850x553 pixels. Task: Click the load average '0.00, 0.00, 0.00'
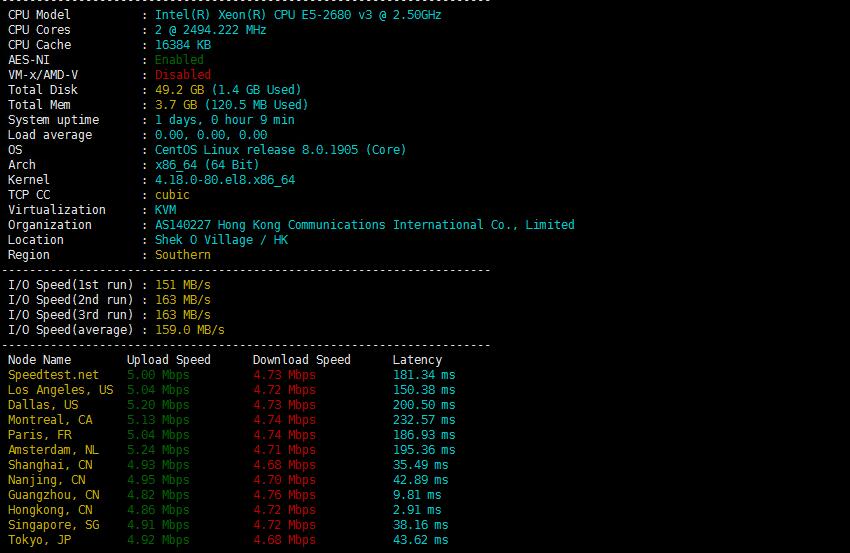(211, 135)
